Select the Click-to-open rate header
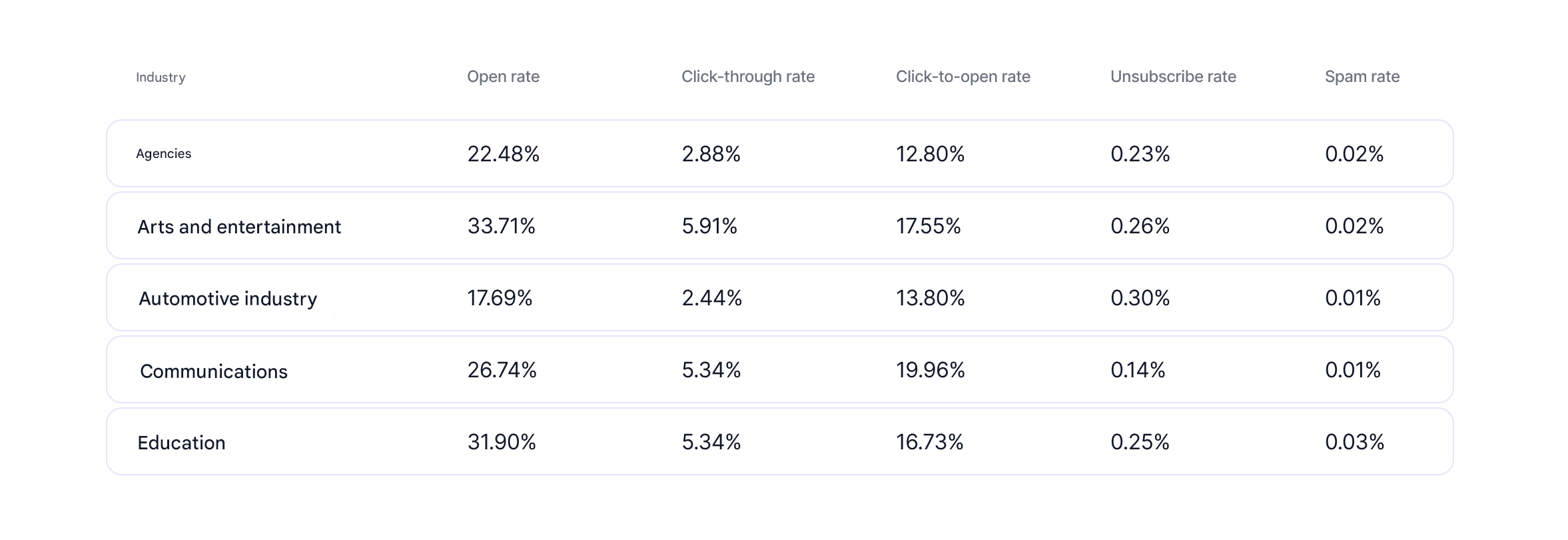The image size is (1568, 540). tap(963, 77)
